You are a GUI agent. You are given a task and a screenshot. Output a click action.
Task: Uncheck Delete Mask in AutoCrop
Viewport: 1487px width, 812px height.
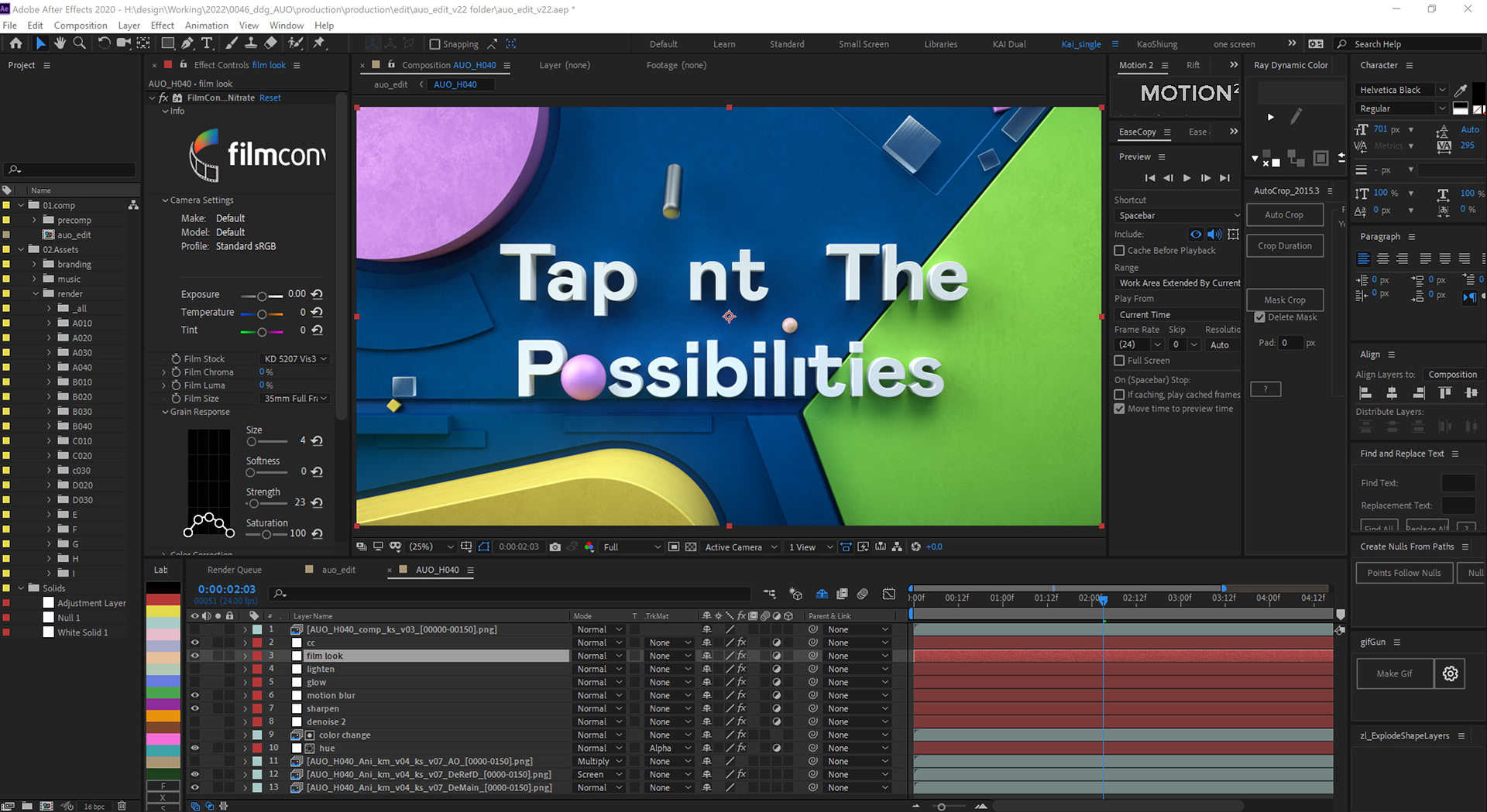1259,317
